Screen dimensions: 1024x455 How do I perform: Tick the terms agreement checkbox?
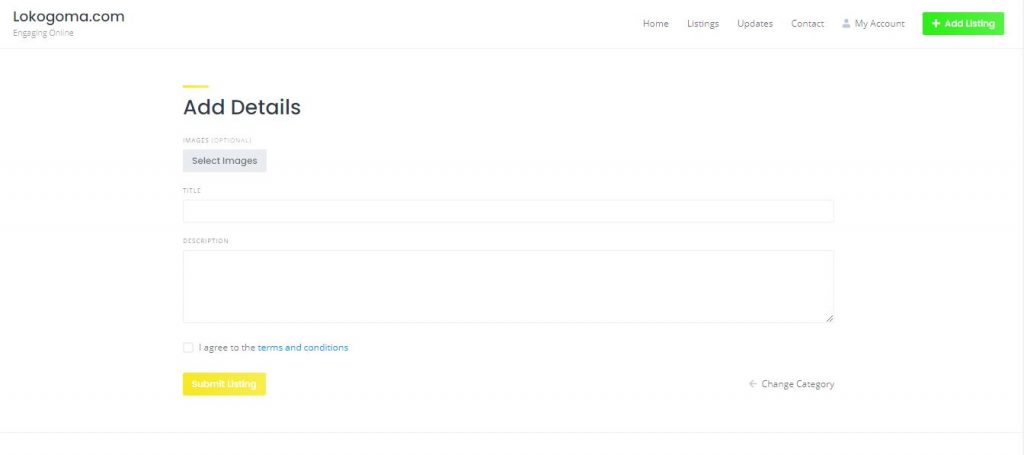(x=188, y=348)
